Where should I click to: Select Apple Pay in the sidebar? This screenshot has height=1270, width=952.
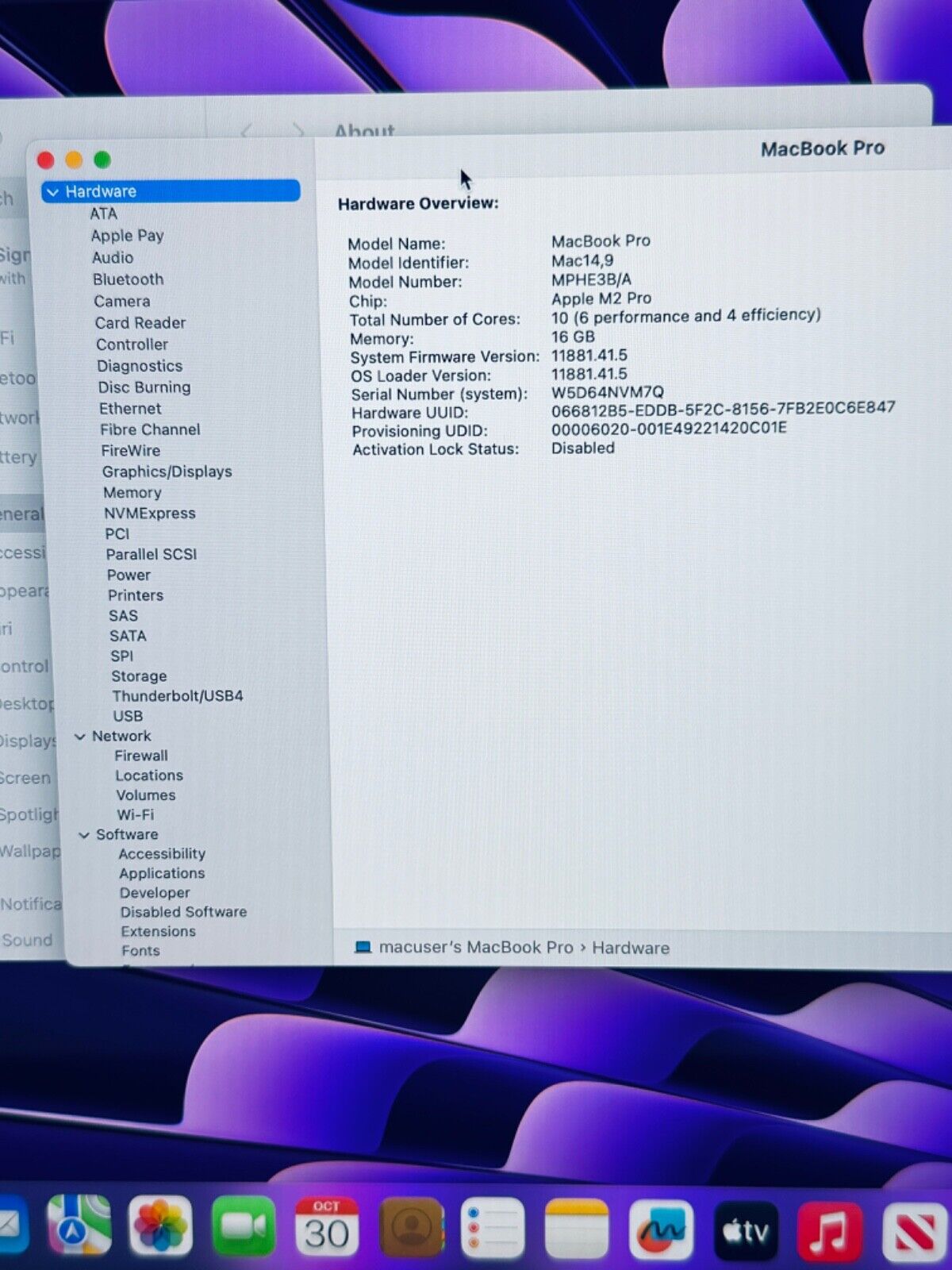click(127, 236)
